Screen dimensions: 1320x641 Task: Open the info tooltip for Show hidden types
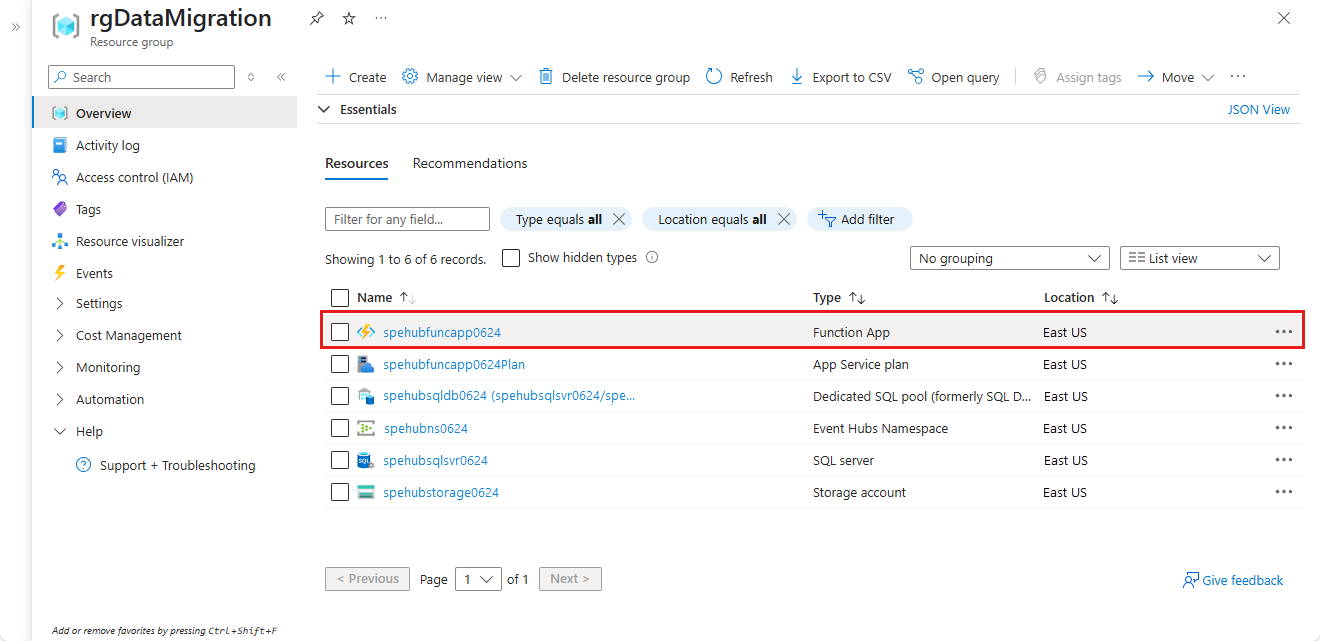click(x=652, y=257)
